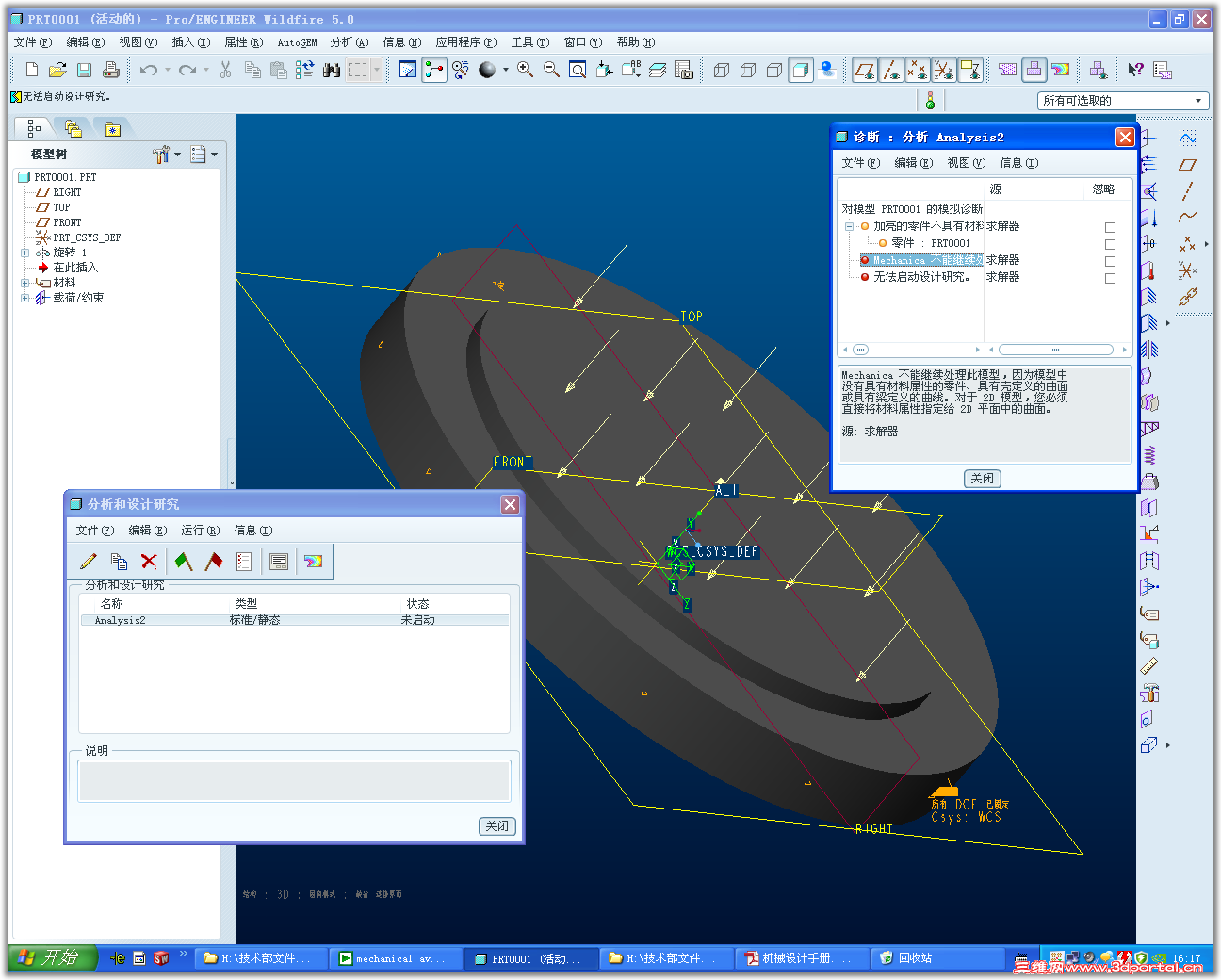Toggle datum points display

pos(918,70)
